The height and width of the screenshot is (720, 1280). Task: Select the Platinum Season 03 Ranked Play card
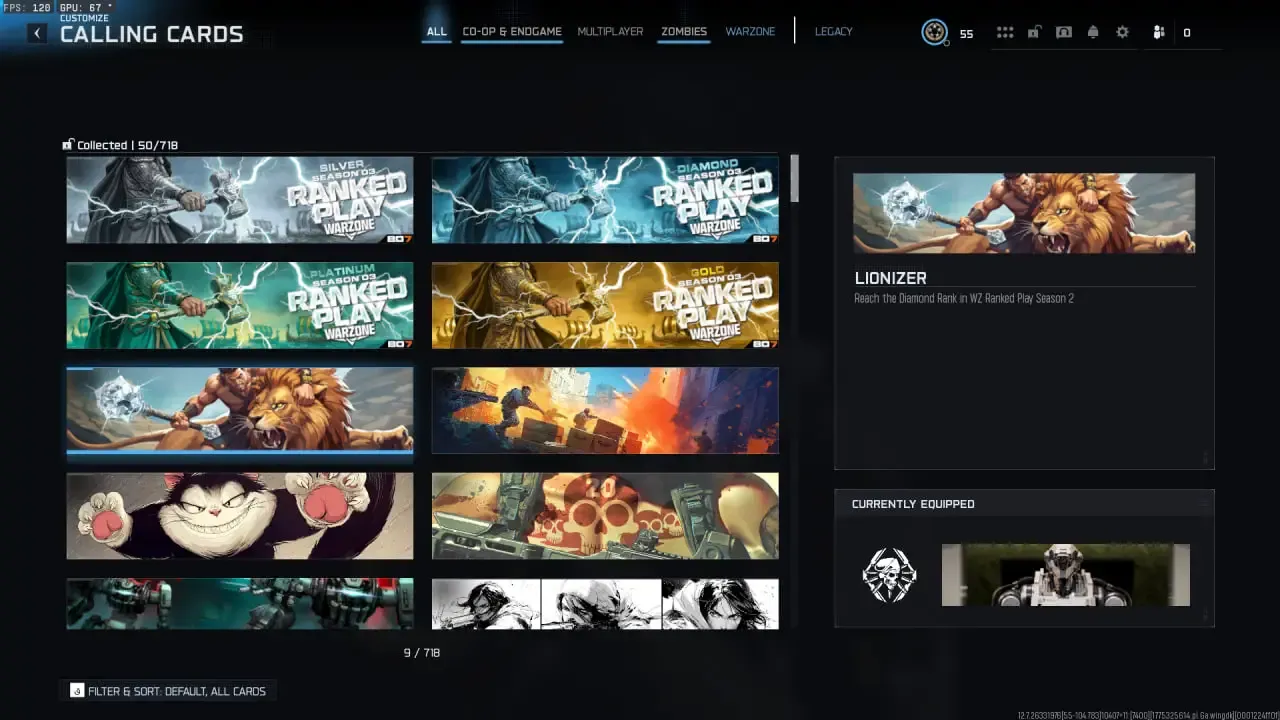[x=240, y=305]
